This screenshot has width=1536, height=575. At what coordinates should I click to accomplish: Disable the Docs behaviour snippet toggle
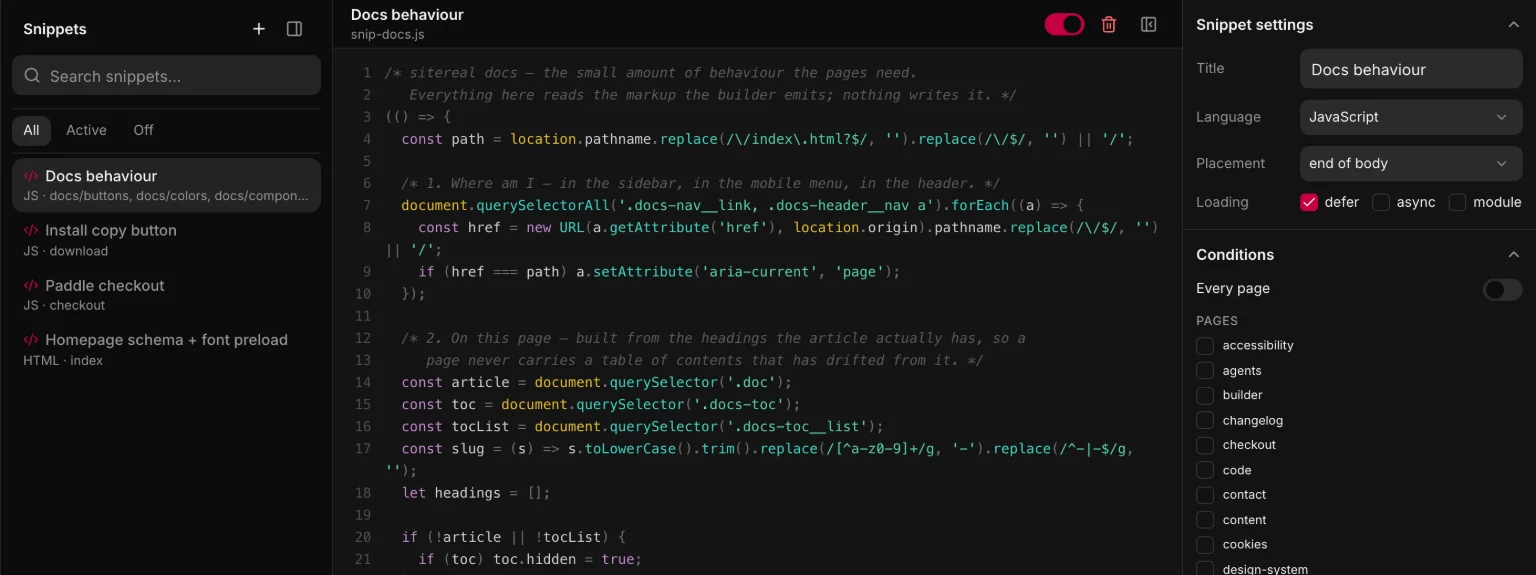click(1065, 25)
